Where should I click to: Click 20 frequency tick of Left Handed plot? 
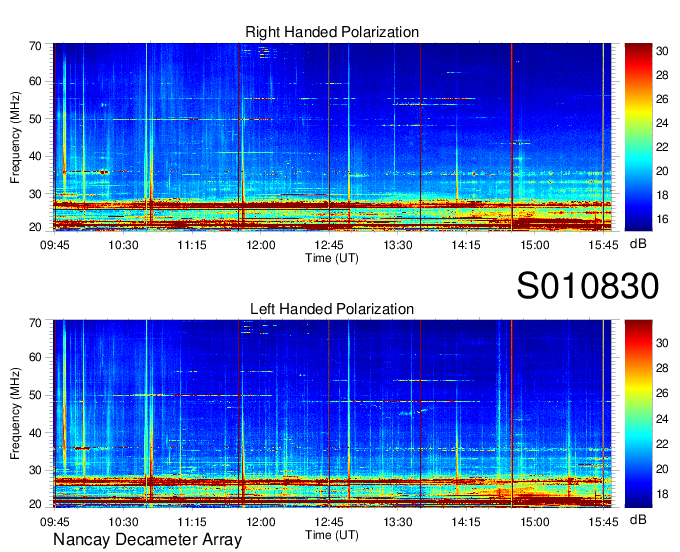(35, 504)
